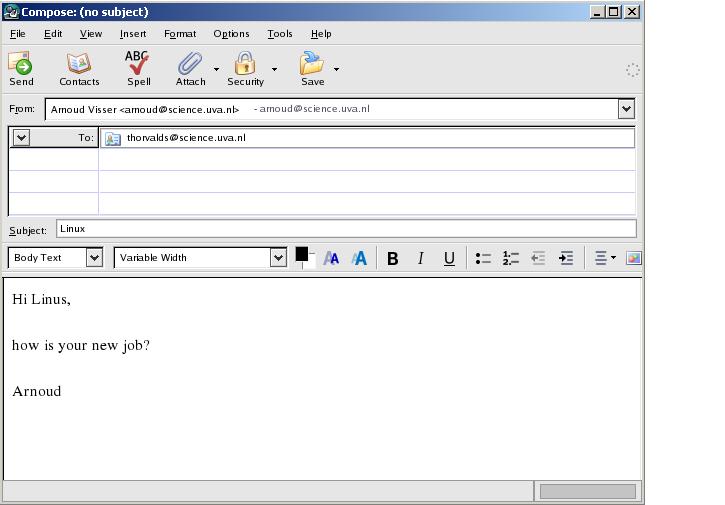Open the Format menu
The height and width of the screenshot is (505, 725).
[180, 34]
